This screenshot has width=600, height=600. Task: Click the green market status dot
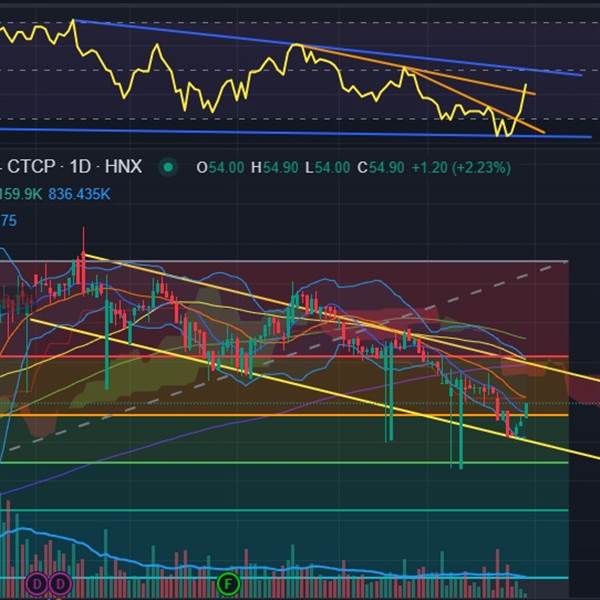(168, 167)
